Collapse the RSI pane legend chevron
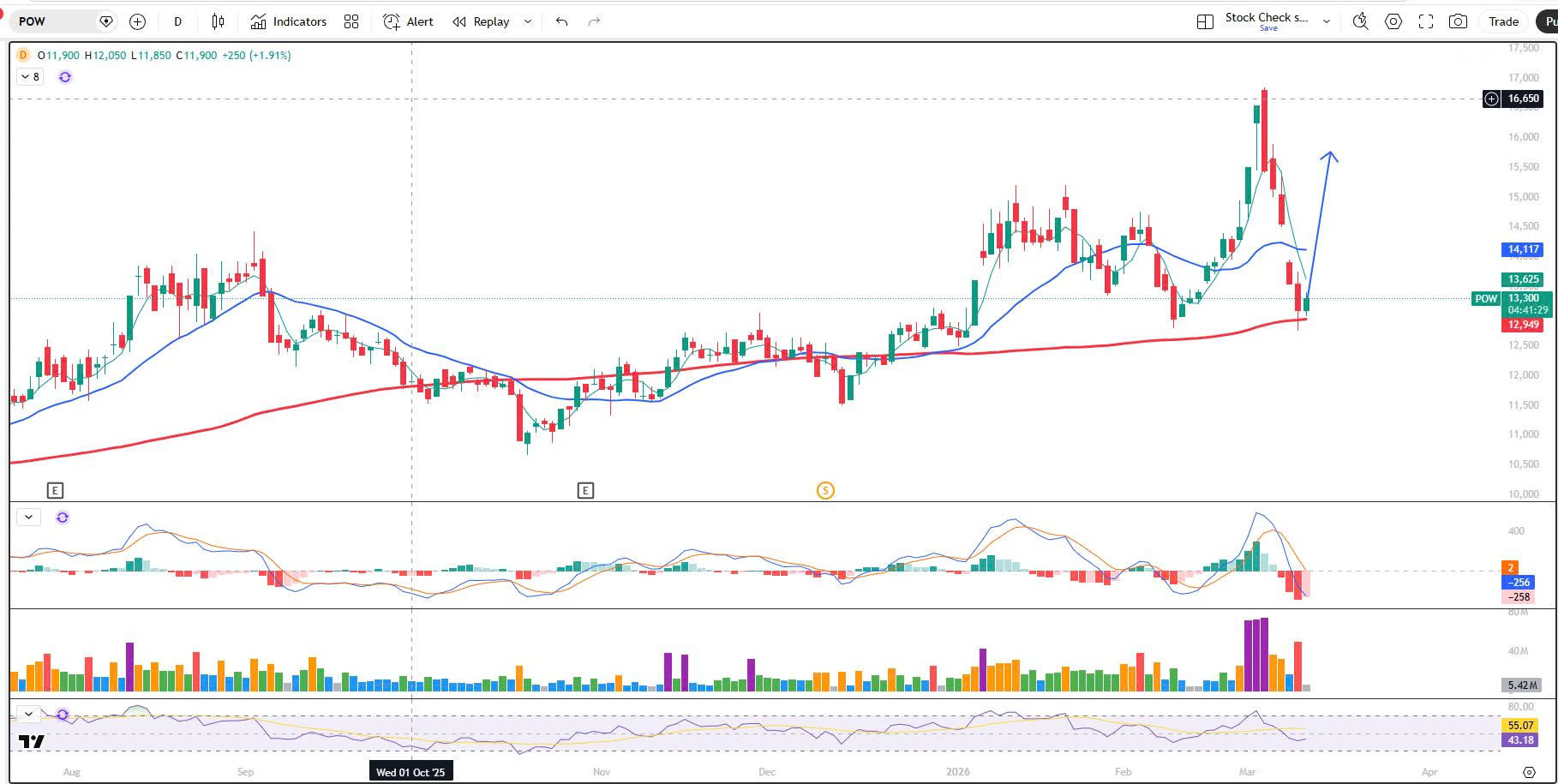 click(x=29, y=714)
